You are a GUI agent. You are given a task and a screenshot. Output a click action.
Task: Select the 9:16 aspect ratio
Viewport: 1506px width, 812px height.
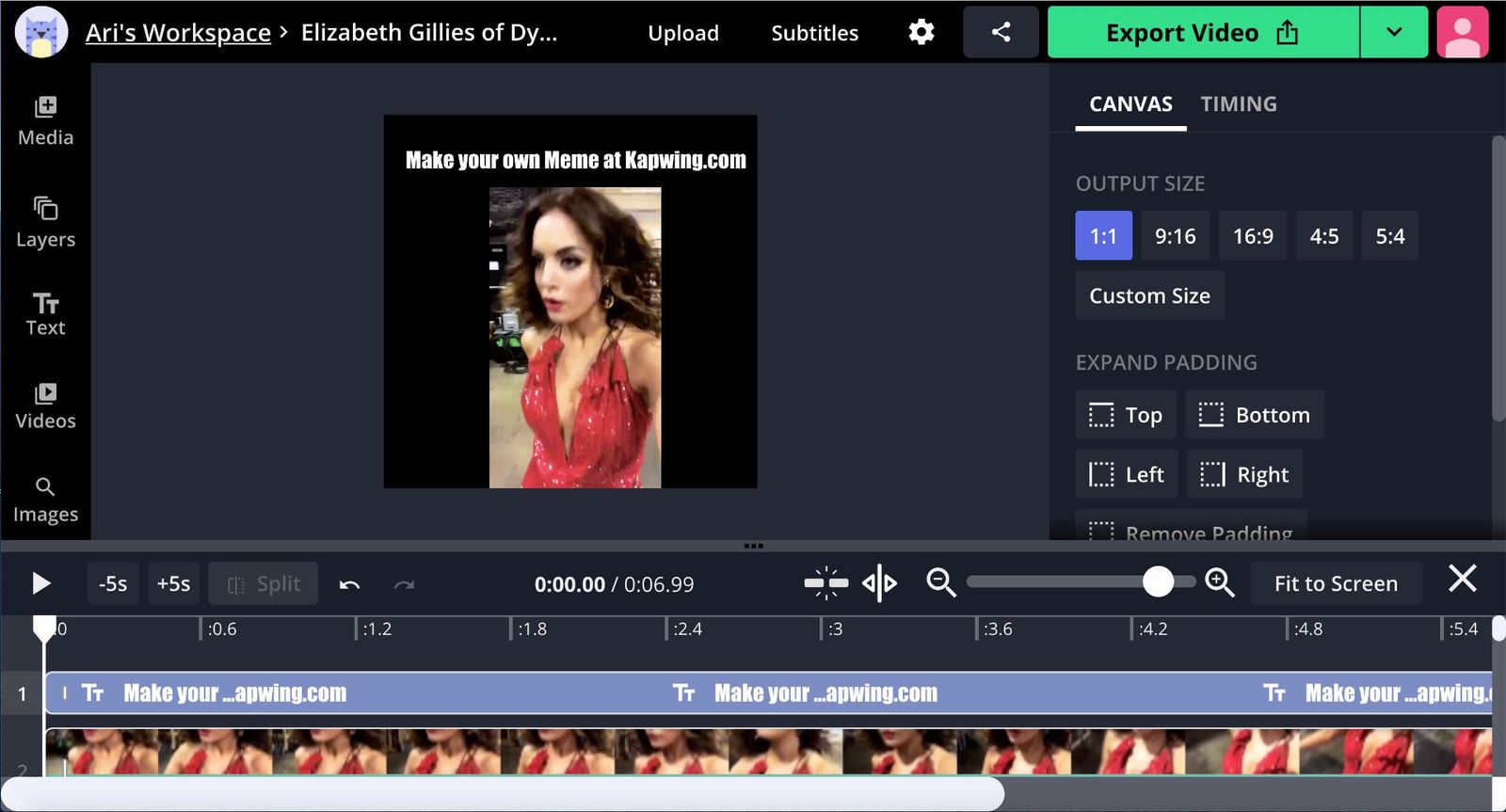coord(1175,236)
